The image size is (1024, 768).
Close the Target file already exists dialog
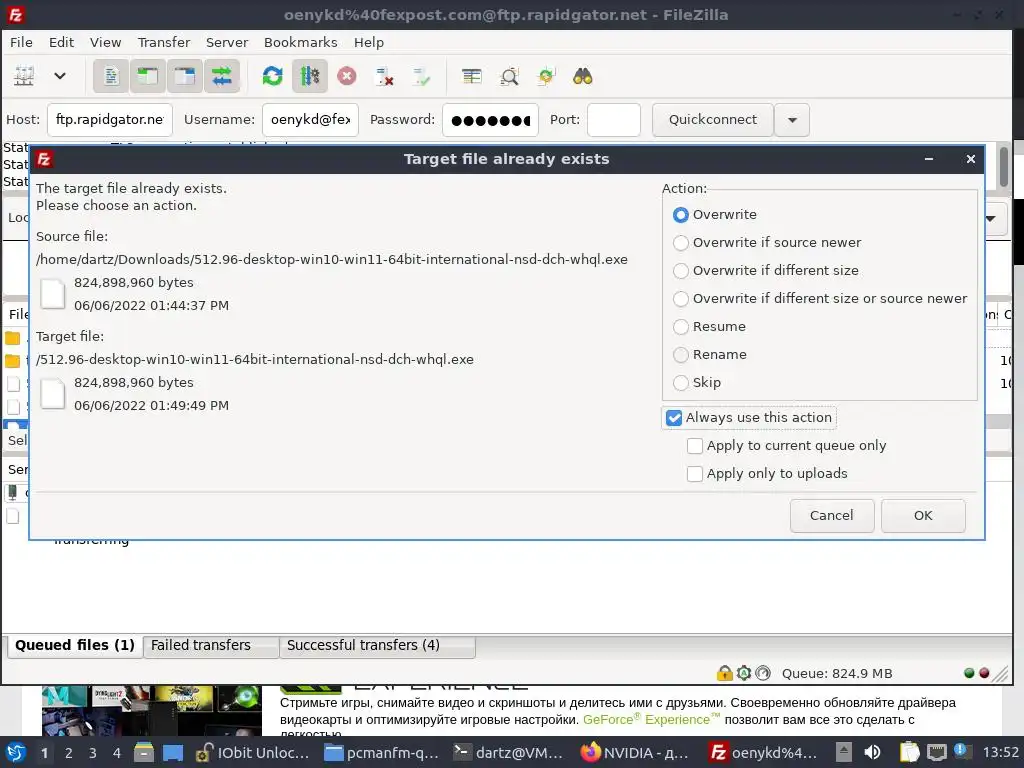pos(970,159)
